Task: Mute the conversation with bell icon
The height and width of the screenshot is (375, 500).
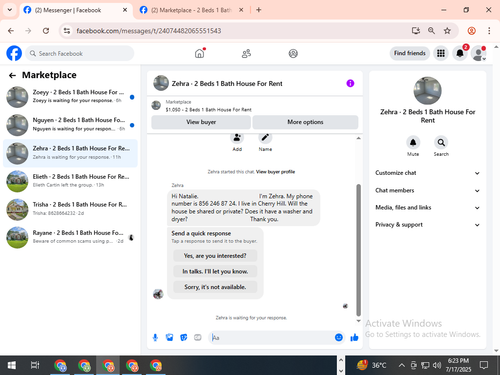Action: point(413,143)
